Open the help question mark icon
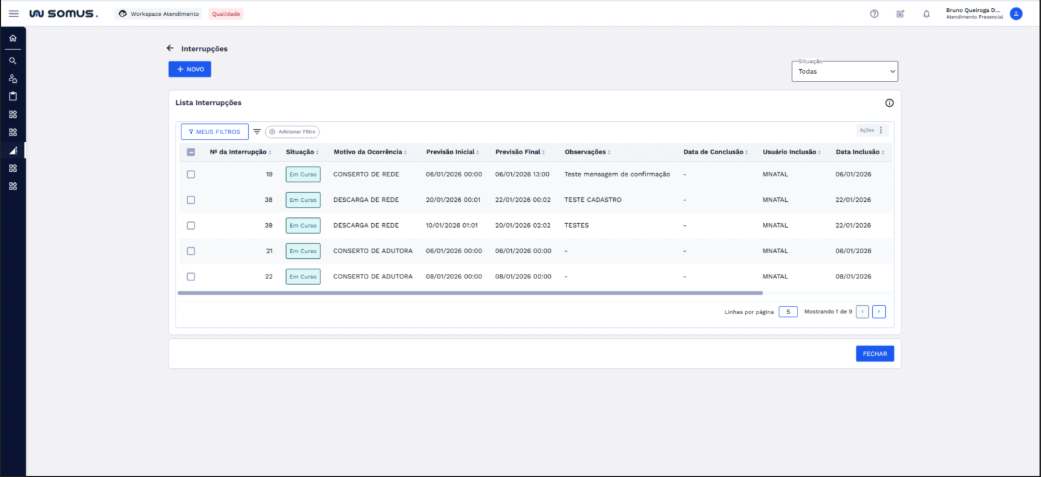The height and width of the screenshot is (477, 1041). tap(874, 14)
